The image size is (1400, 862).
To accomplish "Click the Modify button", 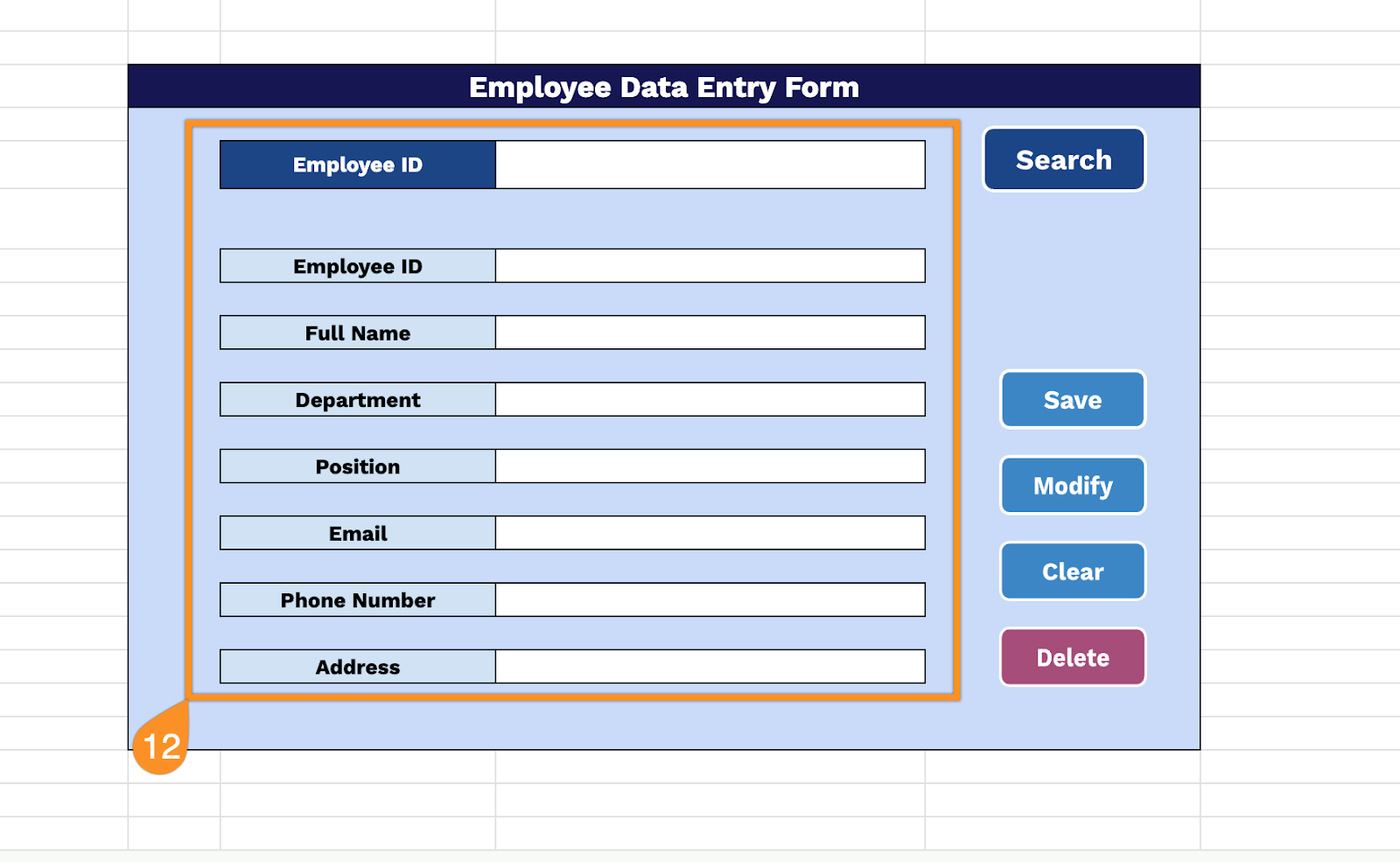I will [1072, 486].
